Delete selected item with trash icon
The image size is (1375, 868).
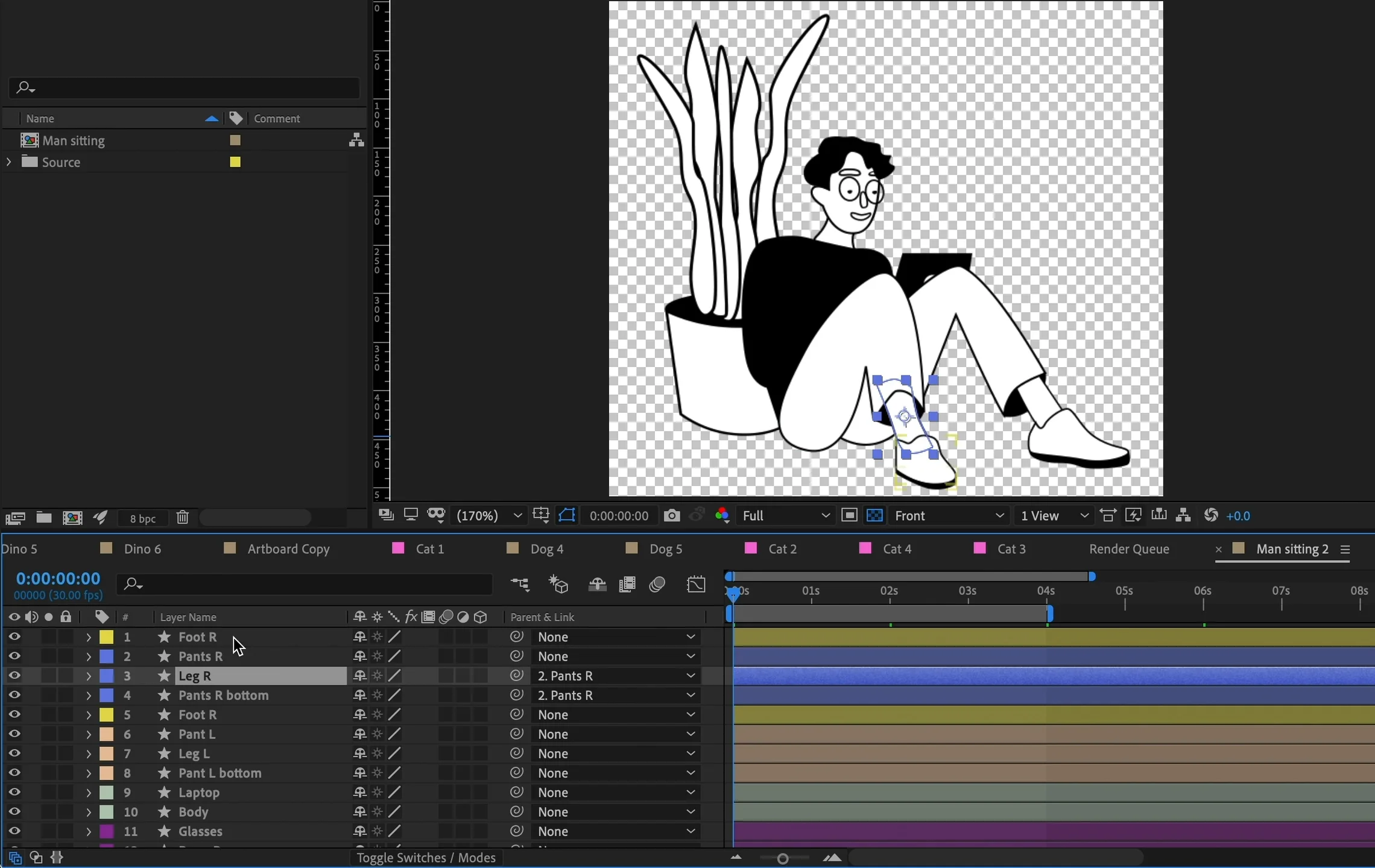pos(183,518)
